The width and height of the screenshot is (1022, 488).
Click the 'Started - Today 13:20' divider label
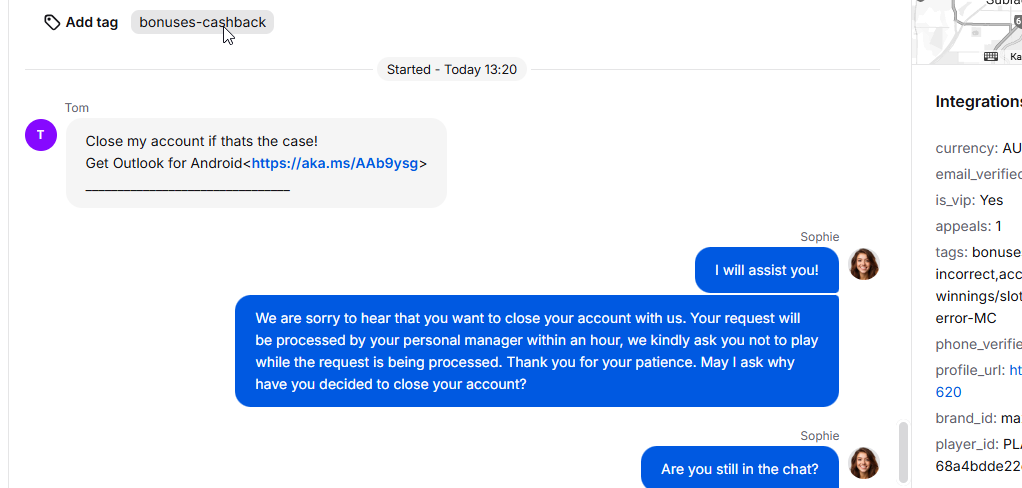pos(452,70)
